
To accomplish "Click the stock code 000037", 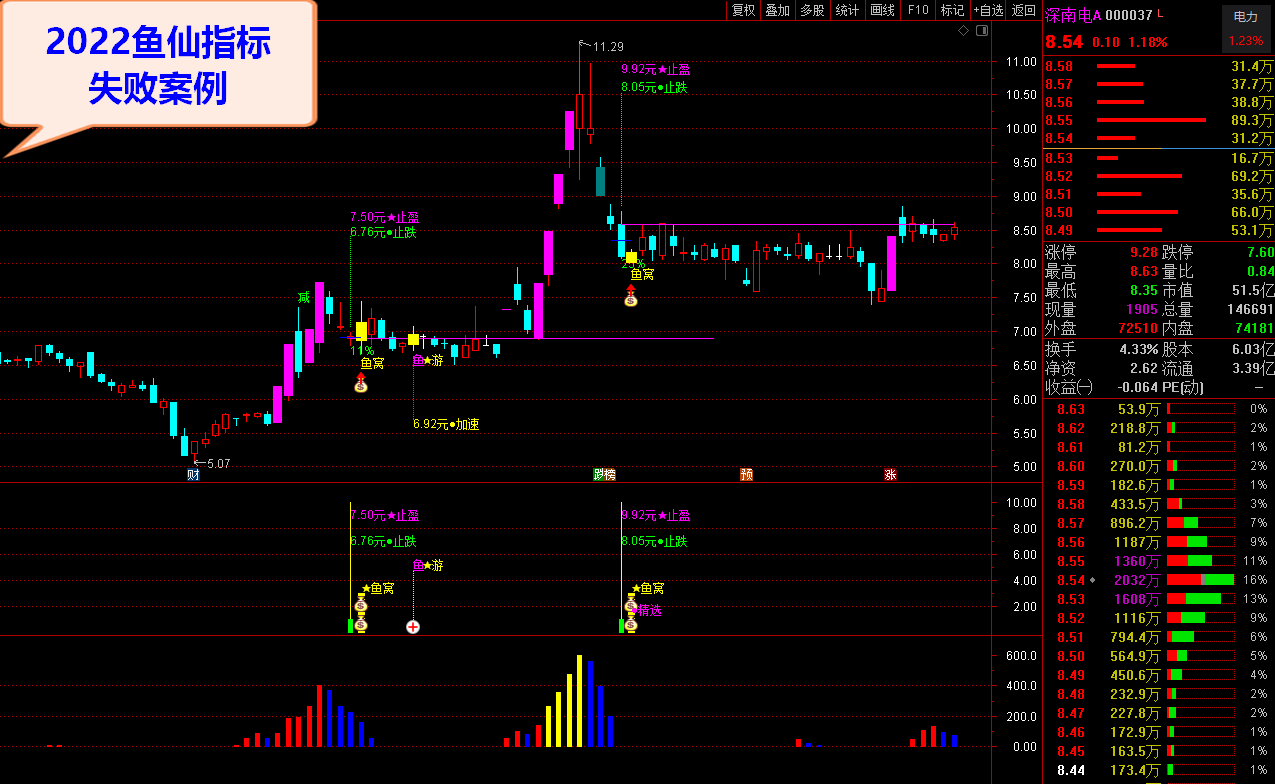I will point(1129,15).
